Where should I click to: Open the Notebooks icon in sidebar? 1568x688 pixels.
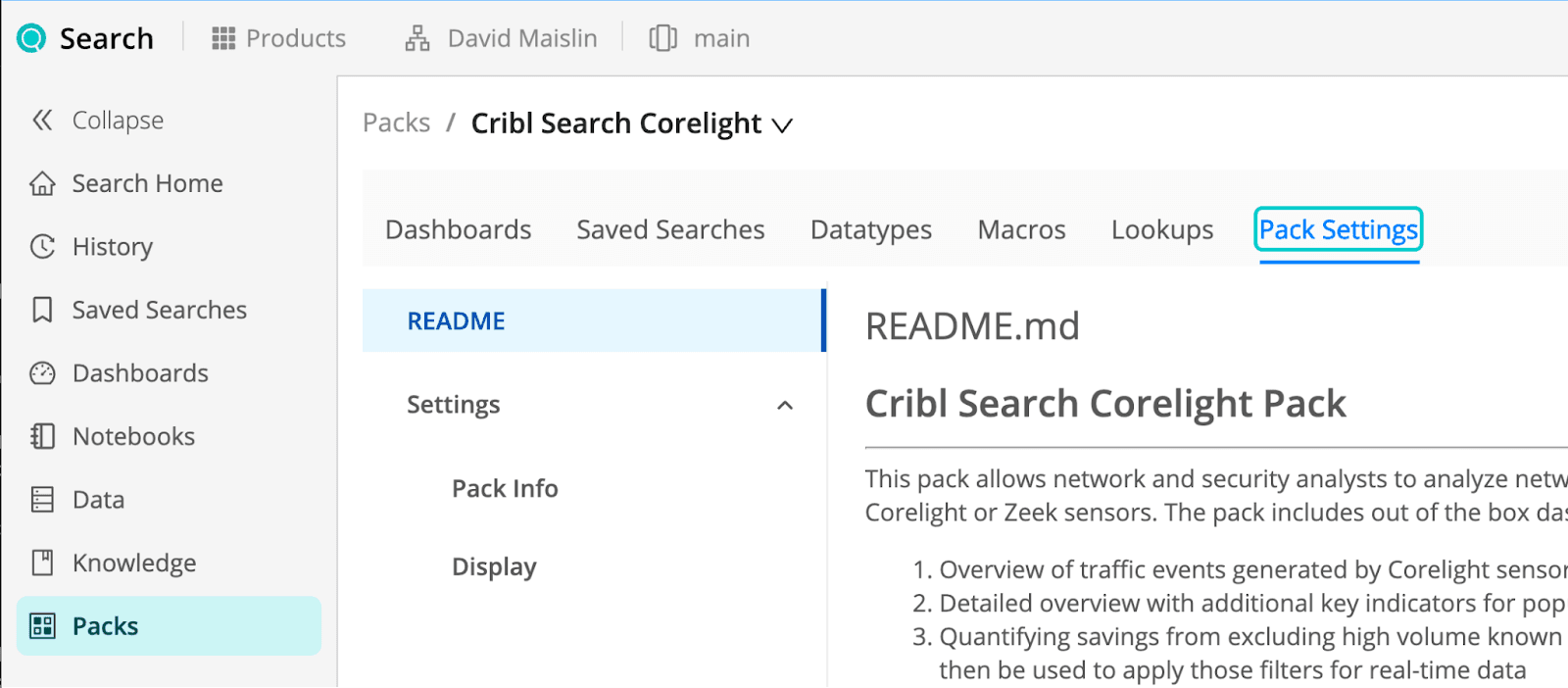point(42,436)
